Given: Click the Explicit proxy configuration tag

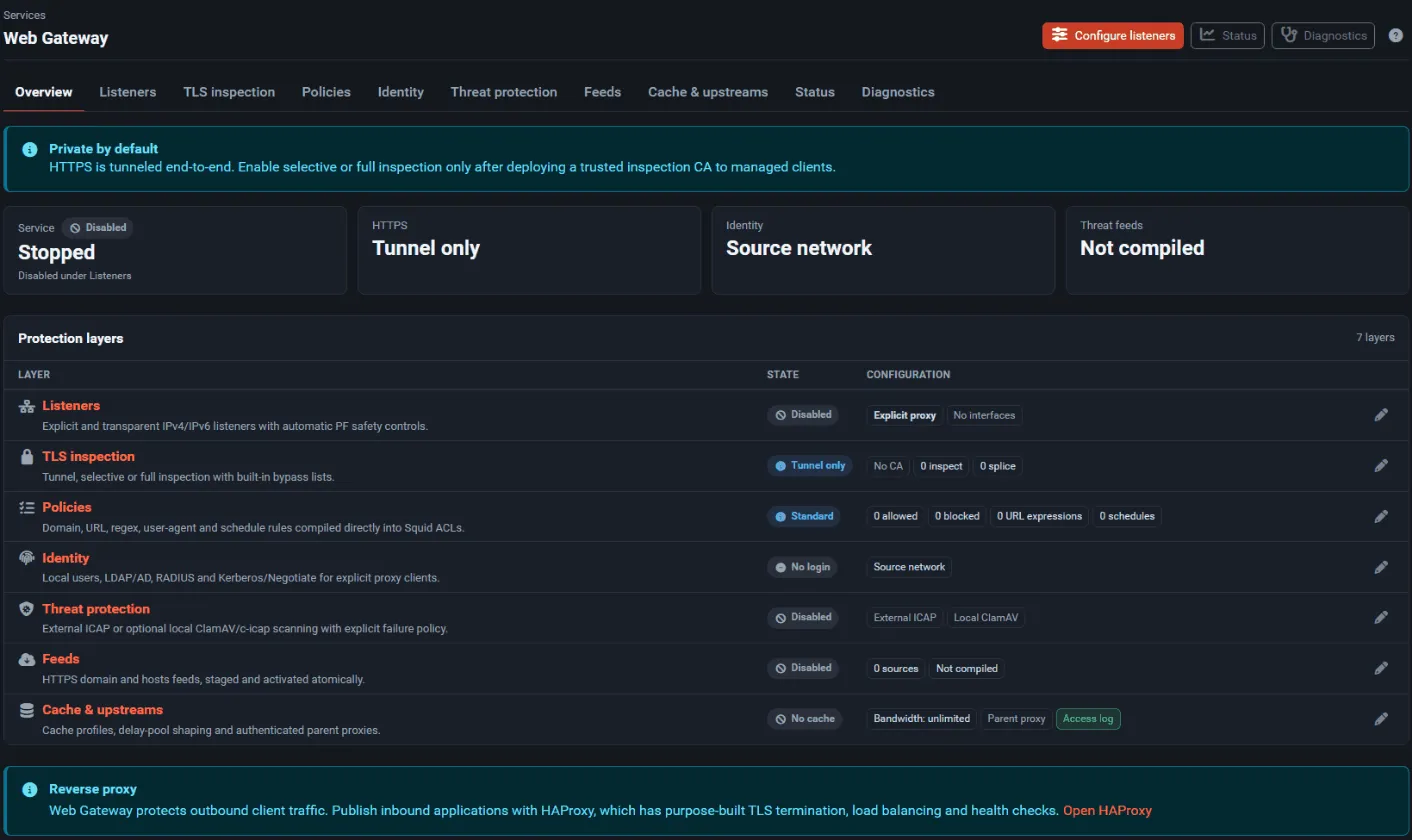Looking at the screenshot, I should 905,415.
